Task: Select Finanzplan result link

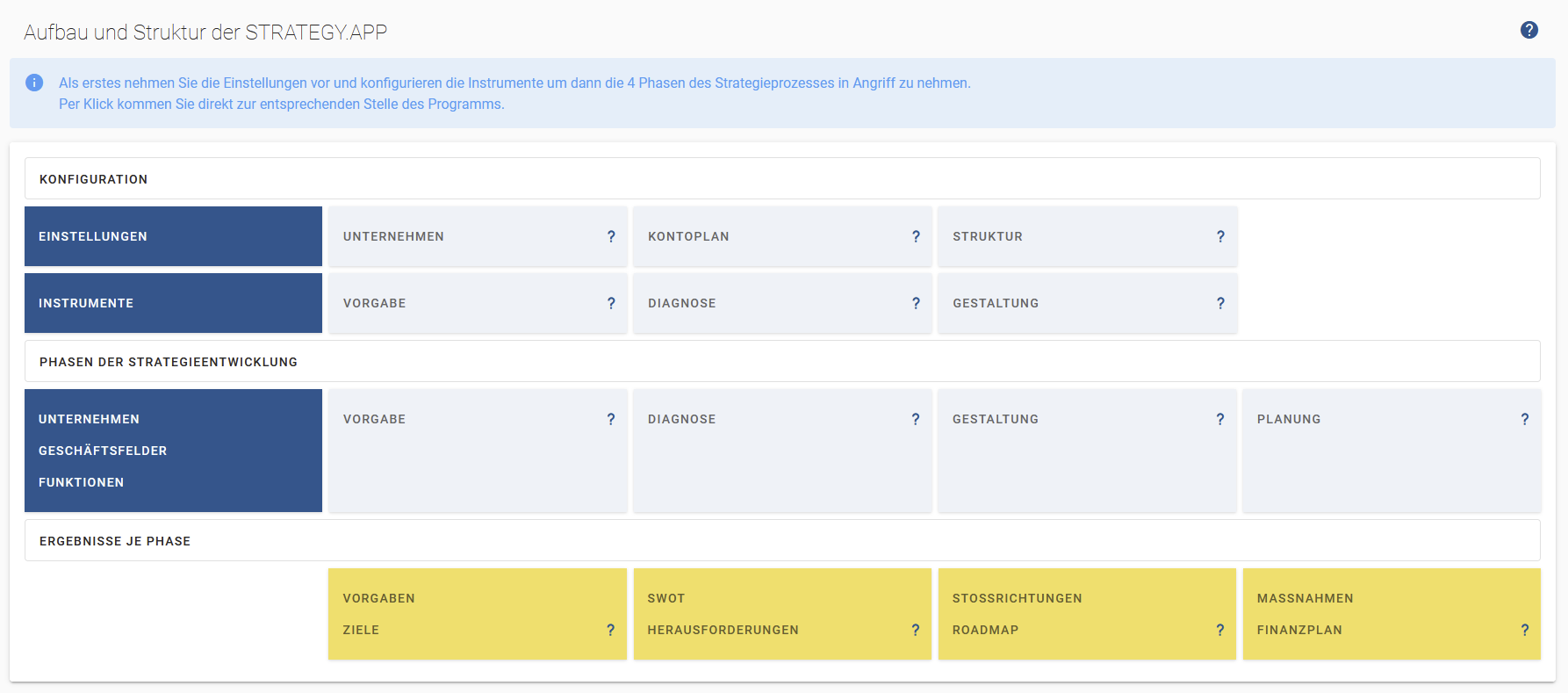Action: point(1299,630)
